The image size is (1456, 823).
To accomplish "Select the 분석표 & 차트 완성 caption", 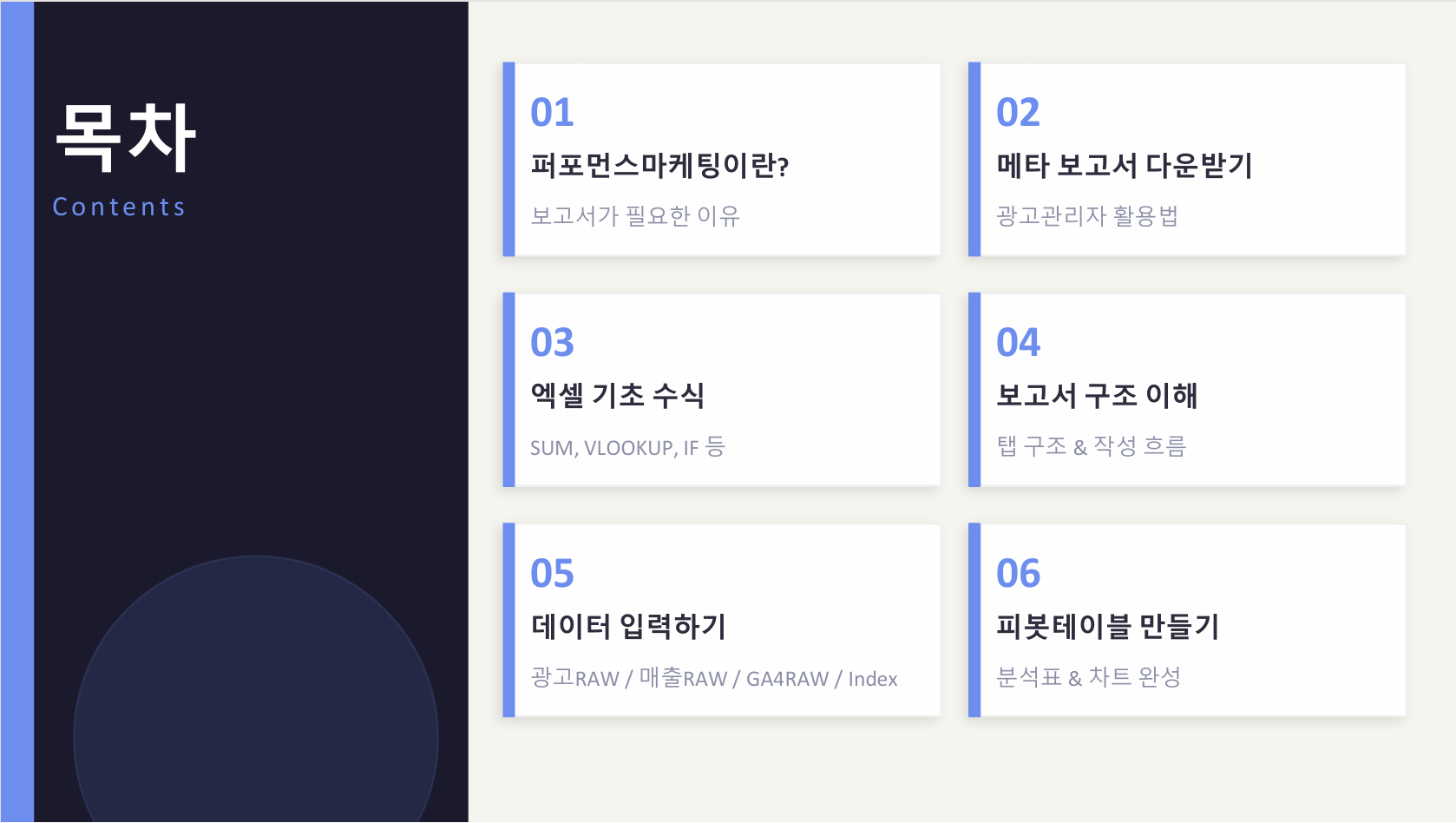I will click(x=1088, y=677).
